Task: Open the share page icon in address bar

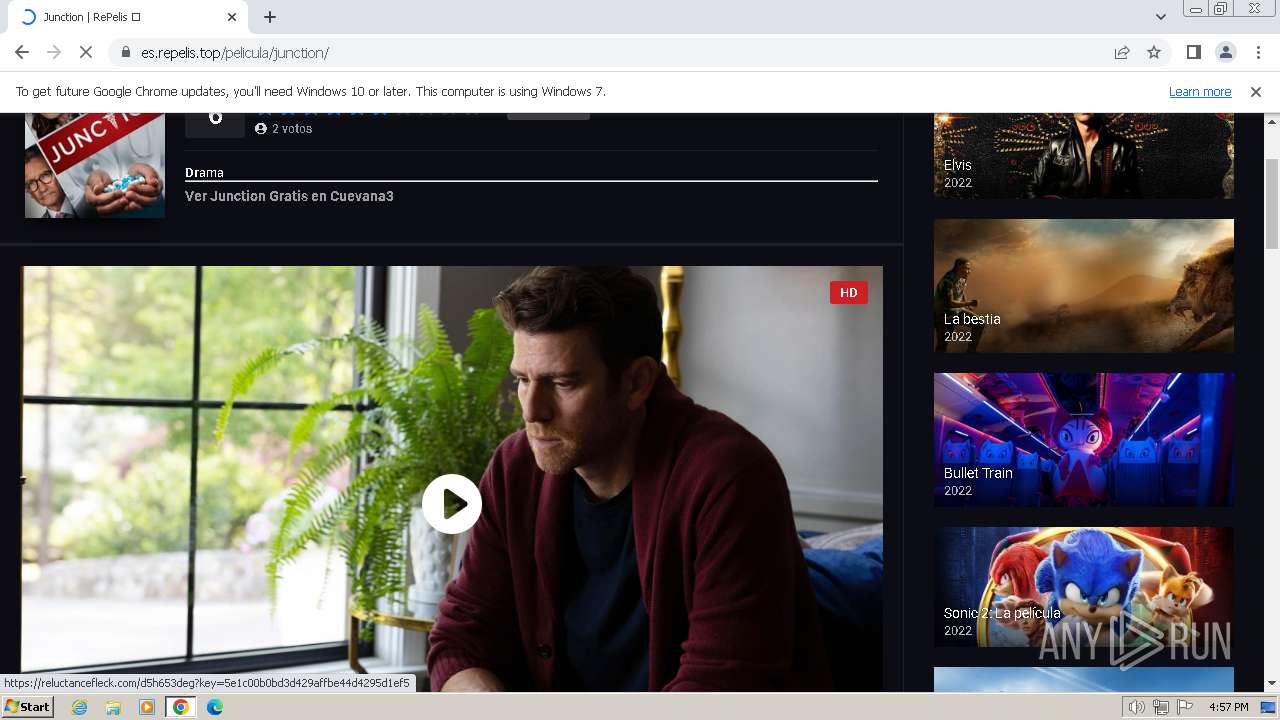Action: (x=1122, y=52)
